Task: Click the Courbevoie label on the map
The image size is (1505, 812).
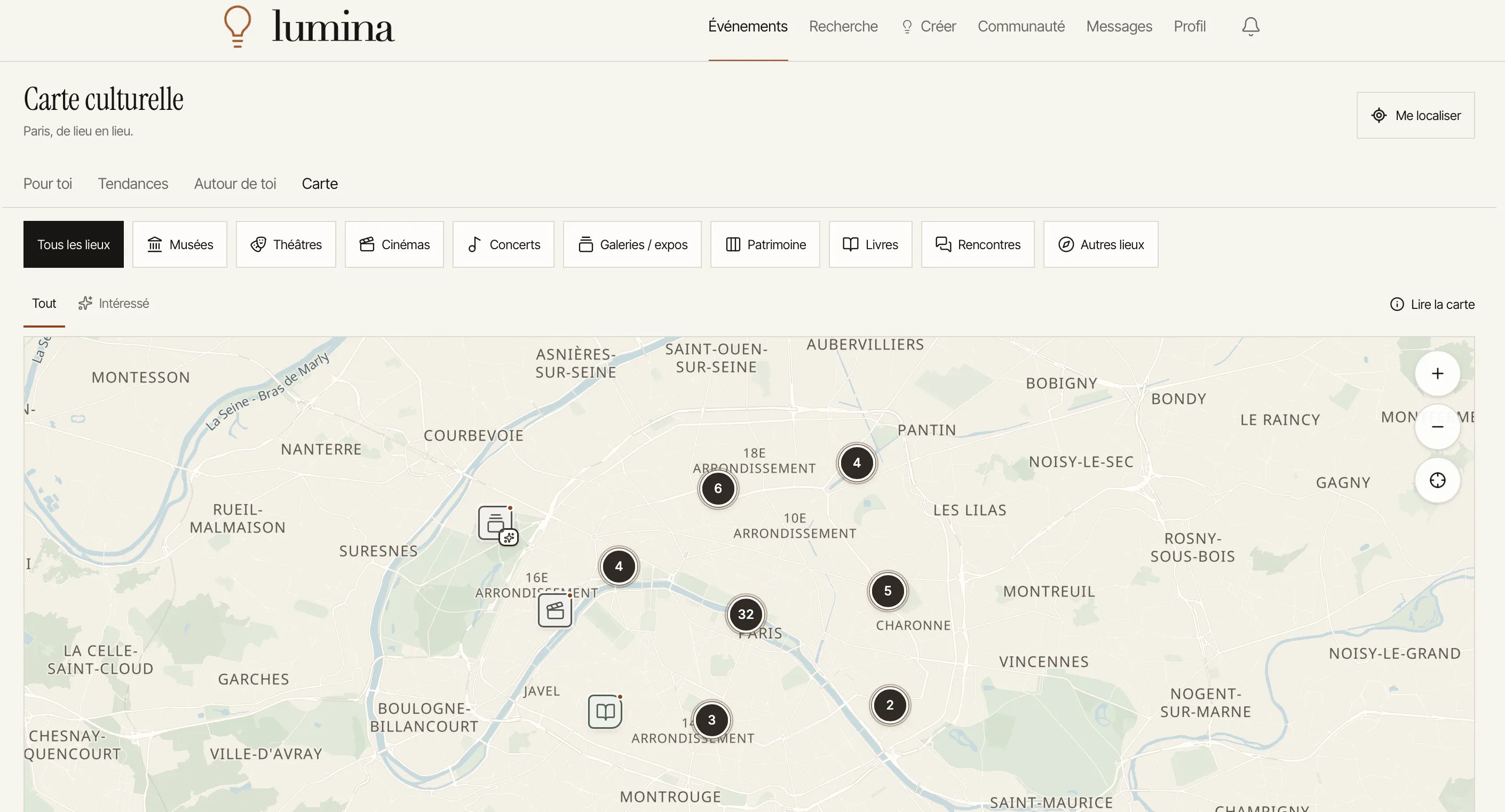Action: point(474,435)
